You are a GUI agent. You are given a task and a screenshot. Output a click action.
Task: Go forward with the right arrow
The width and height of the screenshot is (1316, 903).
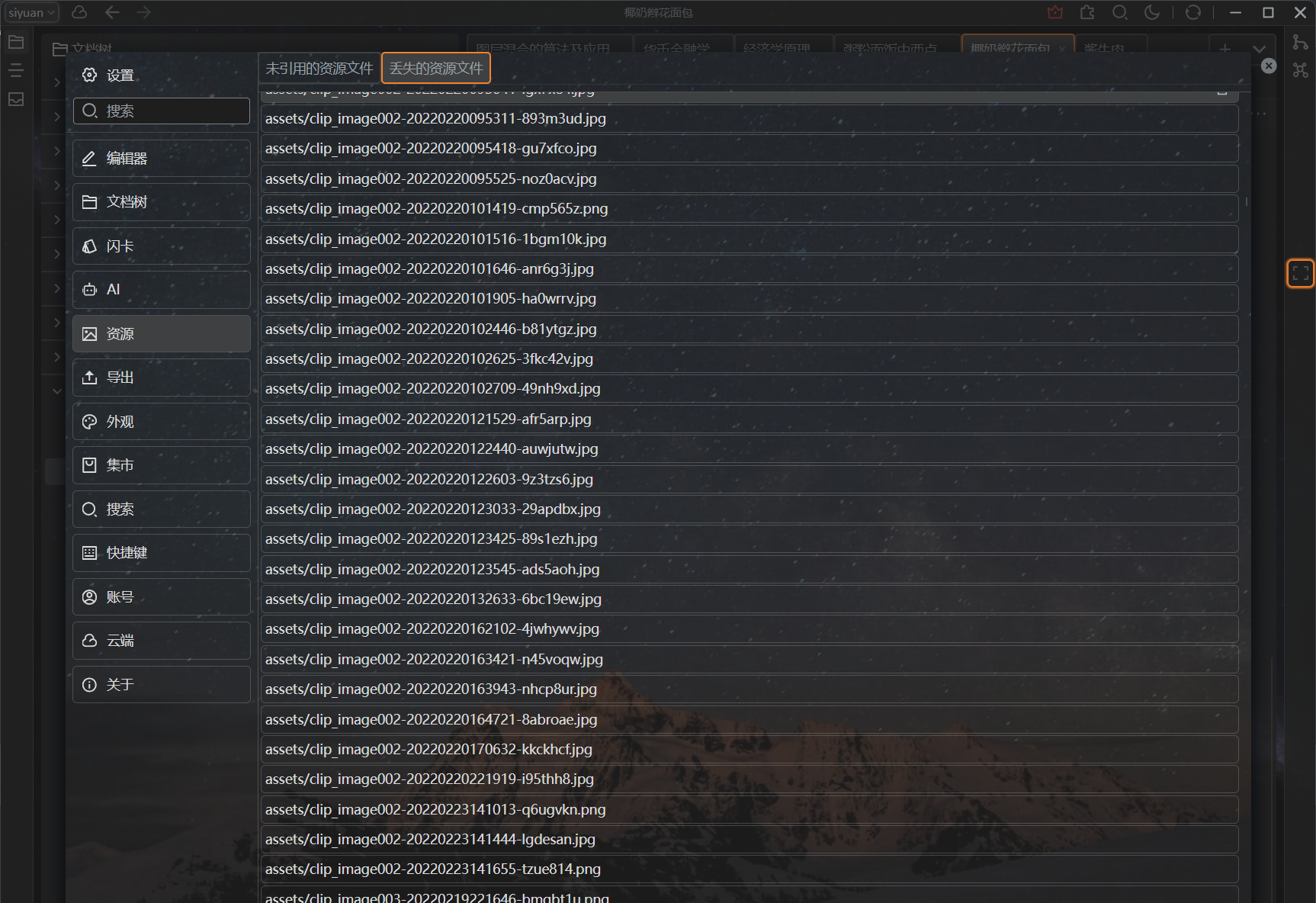tap(144, 12)
